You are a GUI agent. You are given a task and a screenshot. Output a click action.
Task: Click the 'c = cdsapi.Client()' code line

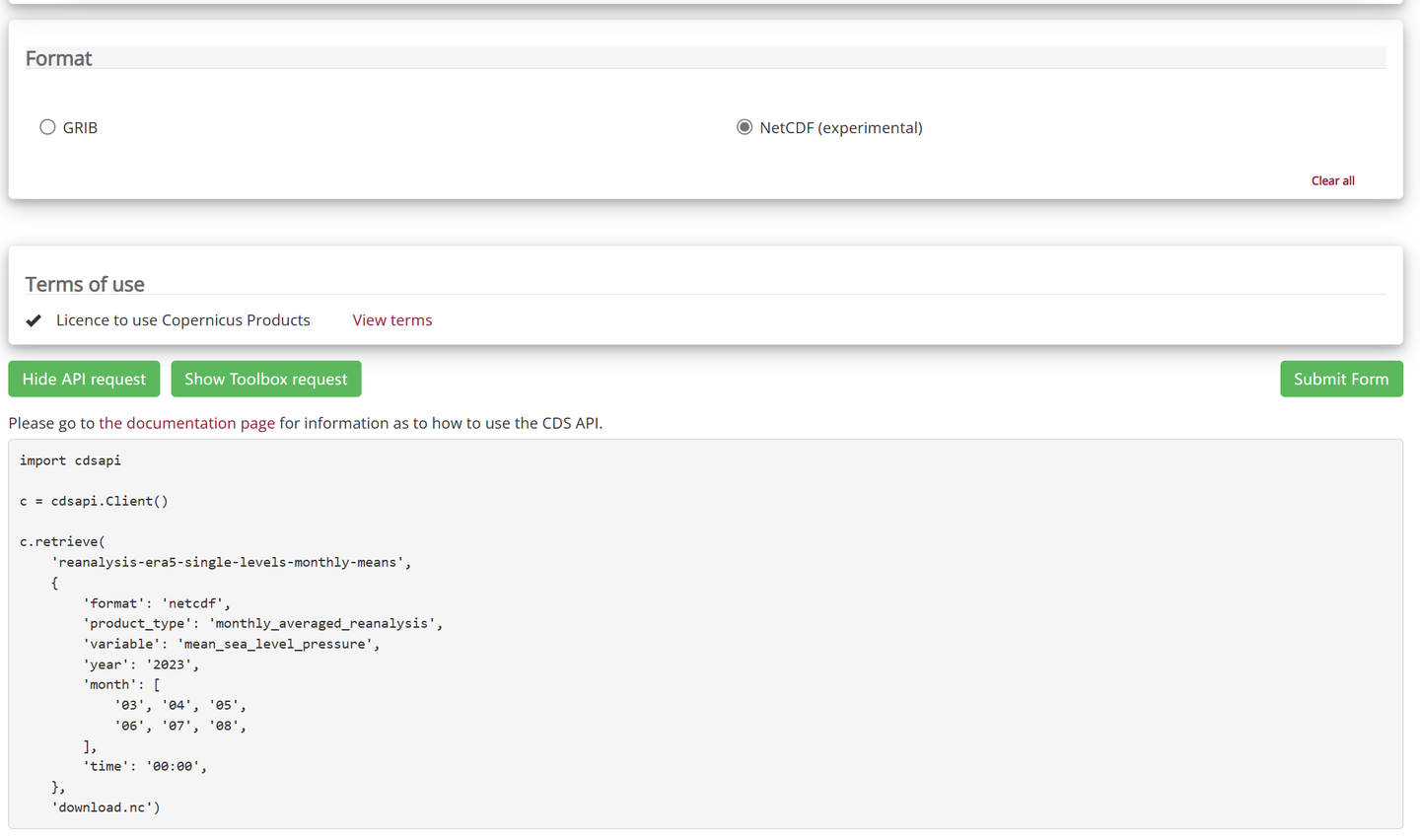[x=94, y=501]
